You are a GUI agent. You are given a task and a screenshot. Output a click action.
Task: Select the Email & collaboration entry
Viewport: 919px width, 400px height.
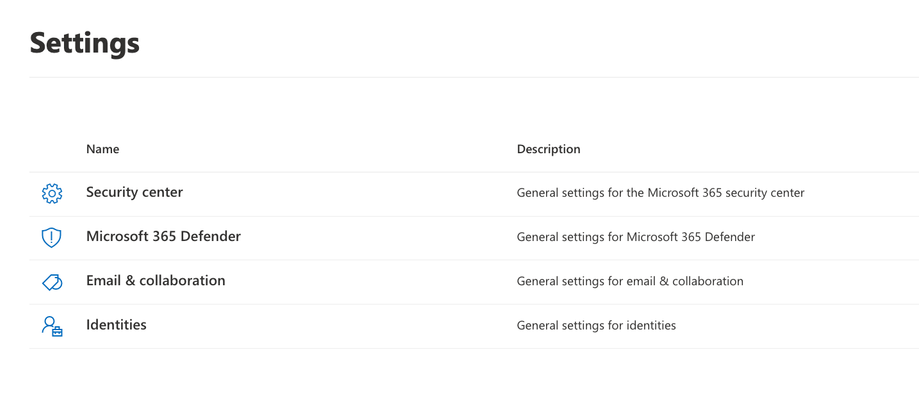(155, 280)
